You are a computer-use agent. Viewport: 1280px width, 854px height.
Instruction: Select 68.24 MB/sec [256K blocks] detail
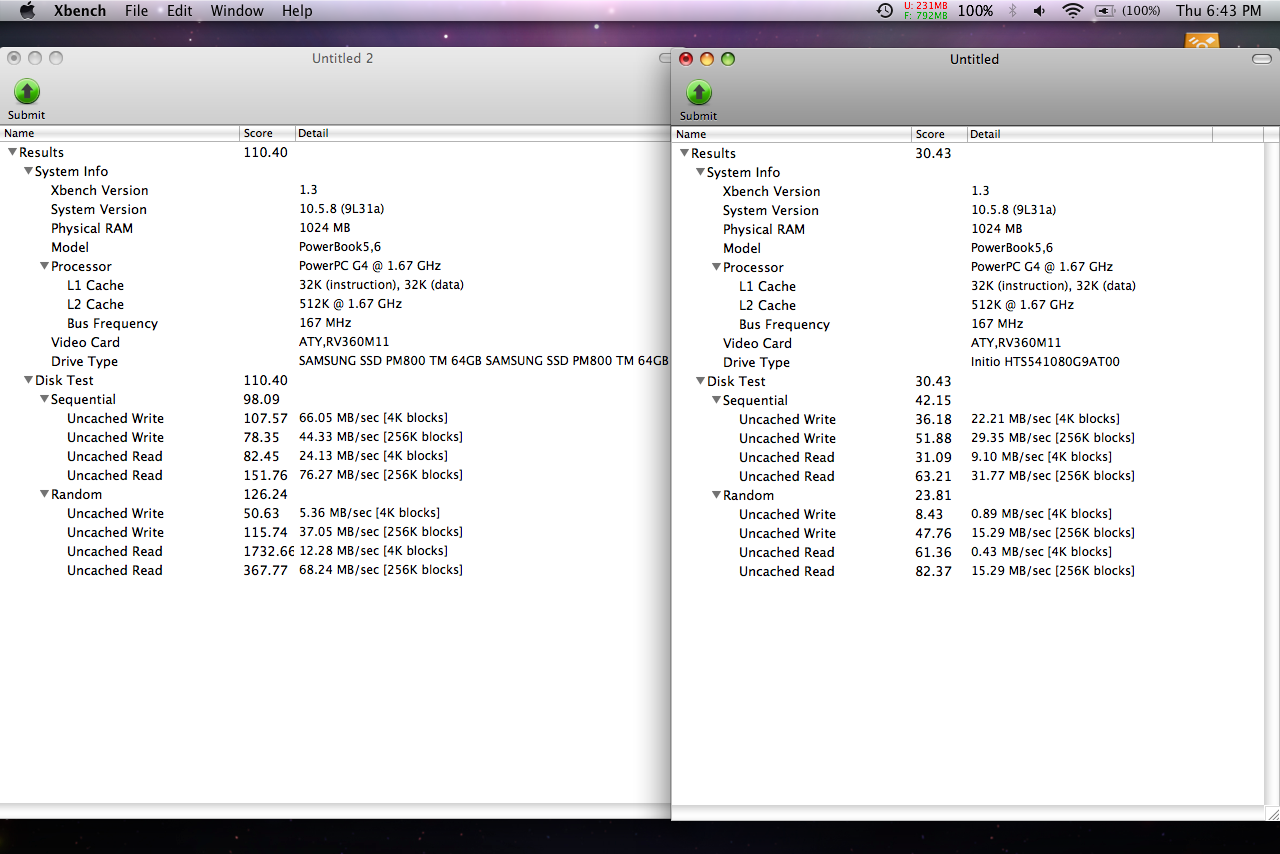[x=380, y=570]
